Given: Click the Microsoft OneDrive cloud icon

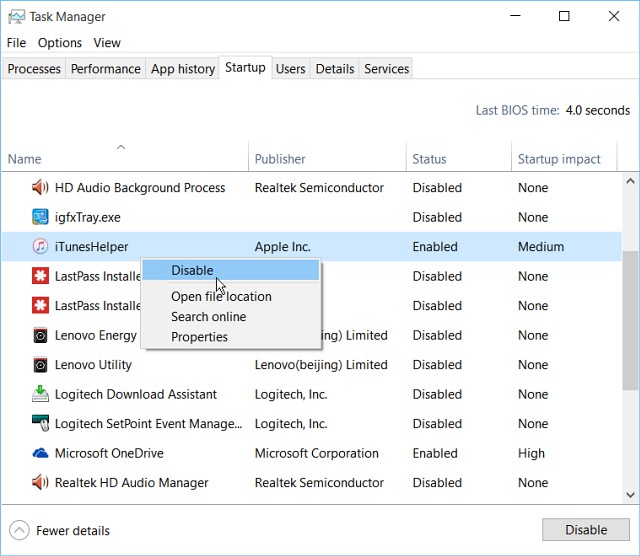Looking at the screenshot, I should (x=40, y=453).
